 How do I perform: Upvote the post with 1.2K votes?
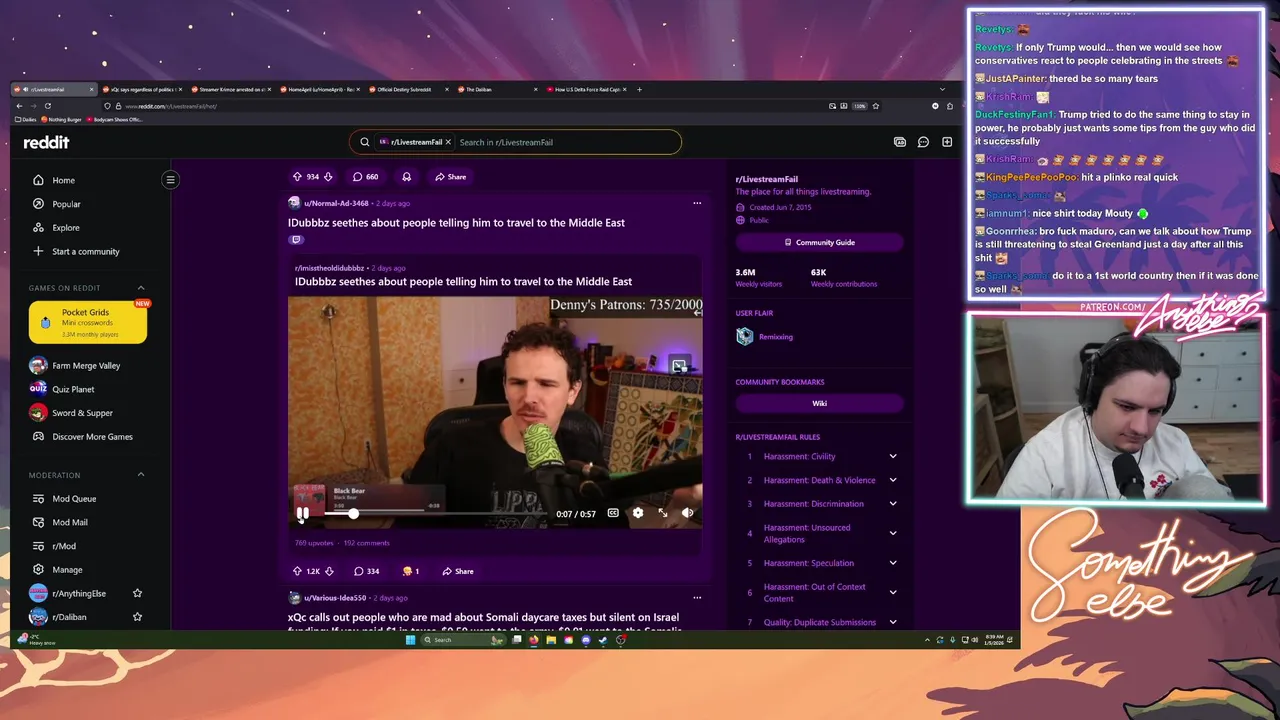297,571
